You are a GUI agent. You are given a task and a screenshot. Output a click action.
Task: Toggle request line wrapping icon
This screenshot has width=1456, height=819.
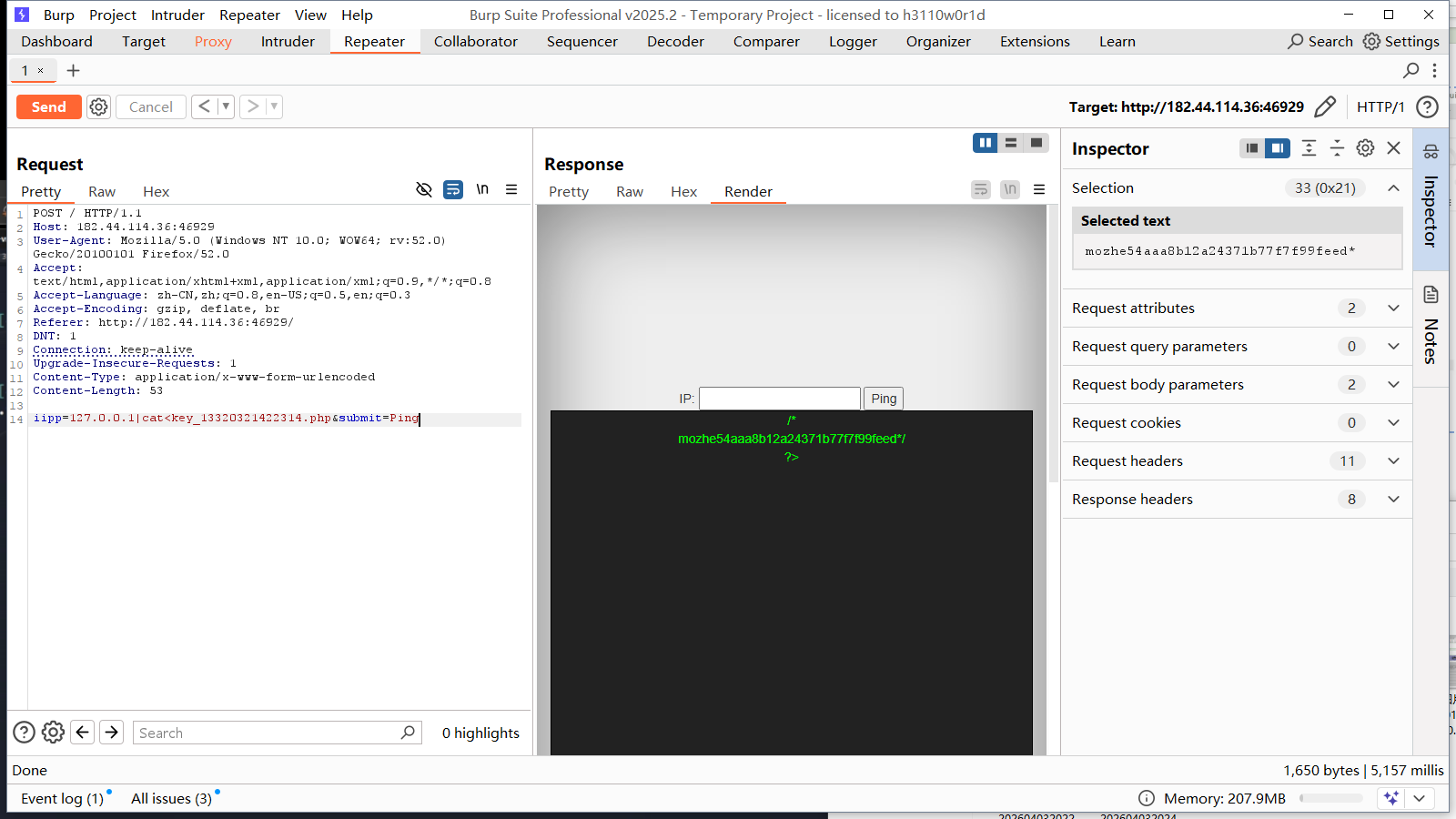coord(453,189)
